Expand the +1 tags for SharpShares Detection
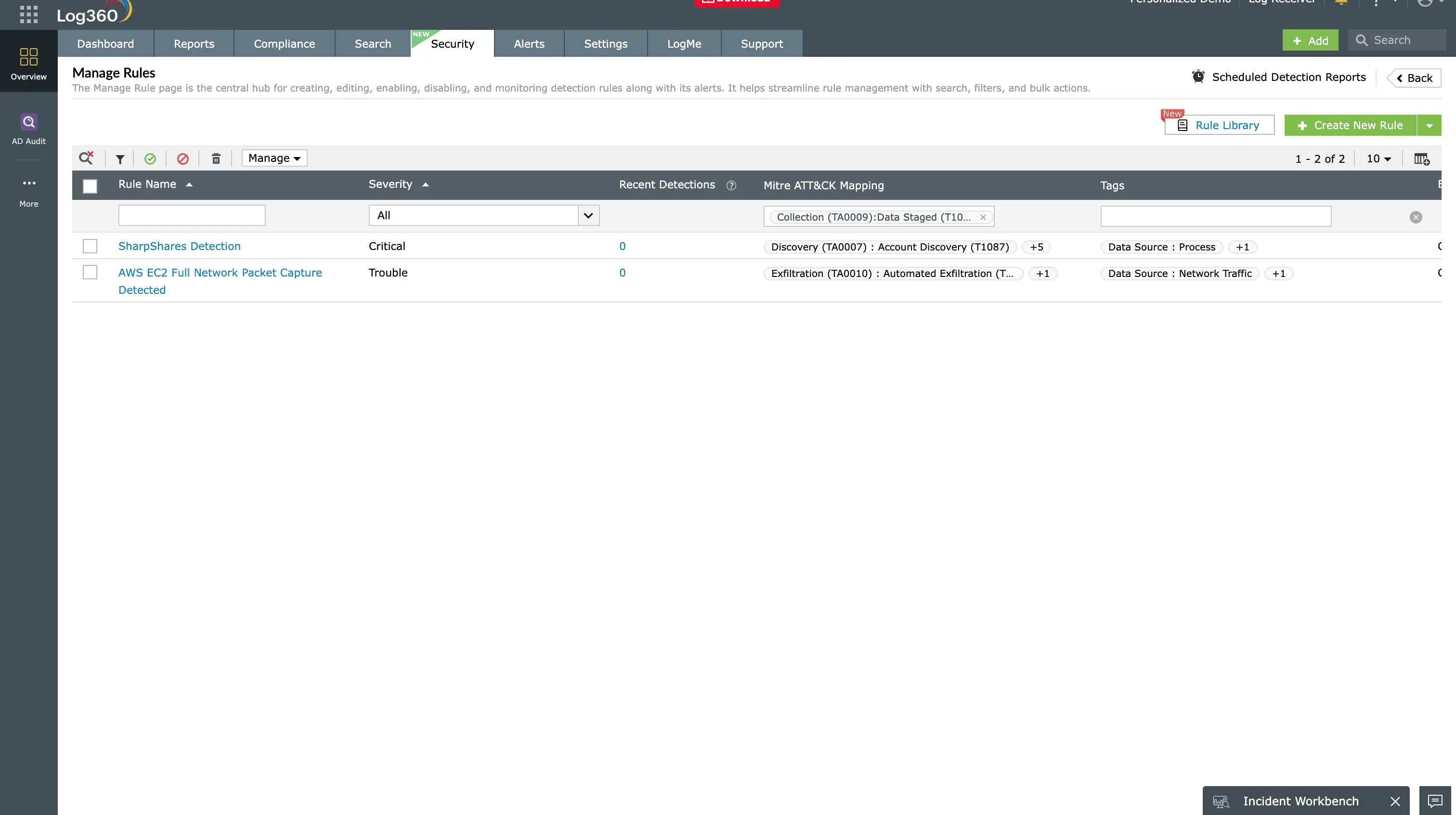The height and width of the screenshot is (815, 1456). pos(1242,247)
